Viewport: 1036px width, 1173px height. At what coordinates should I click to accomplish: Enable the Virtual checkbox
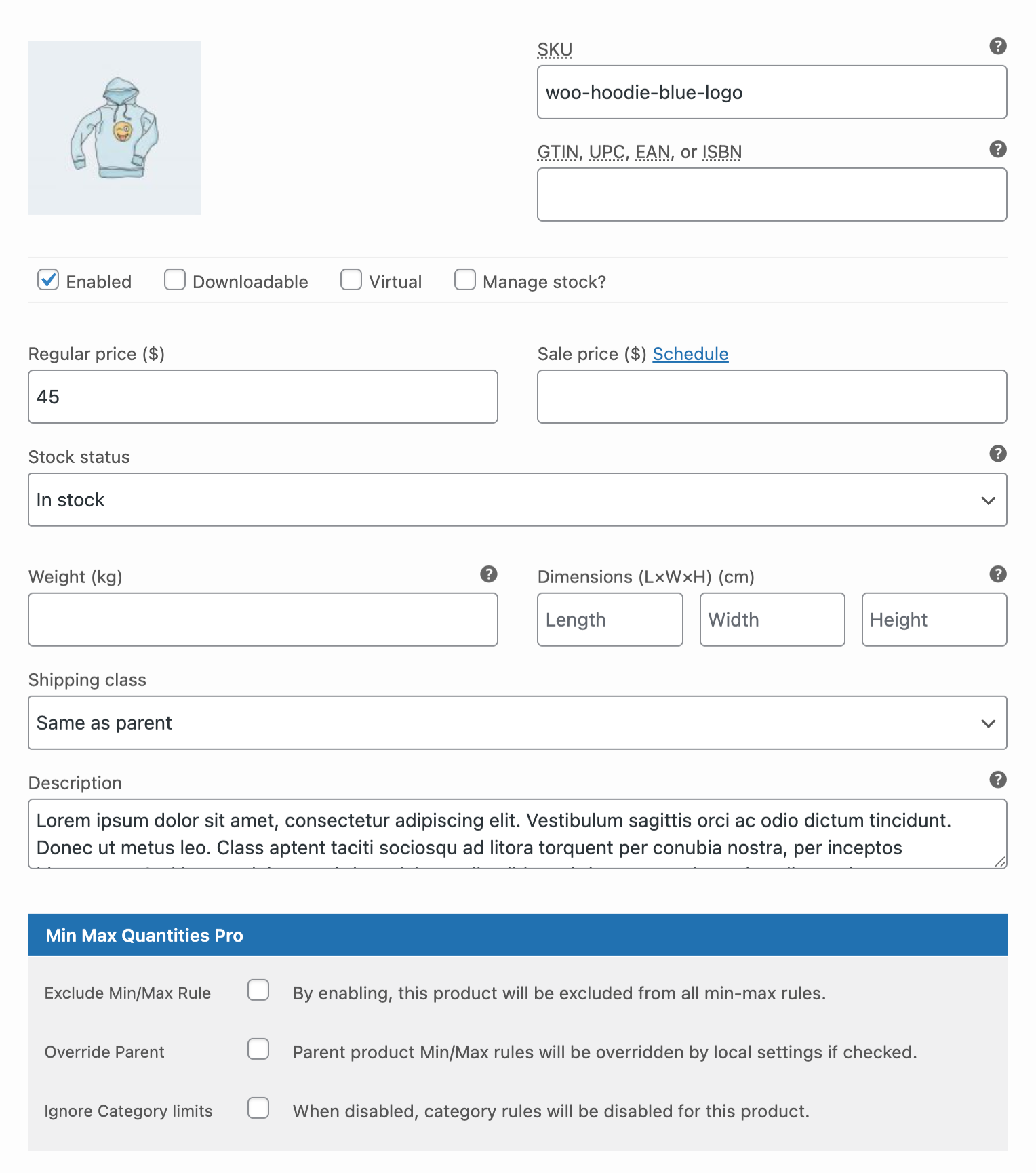[351, 280]
